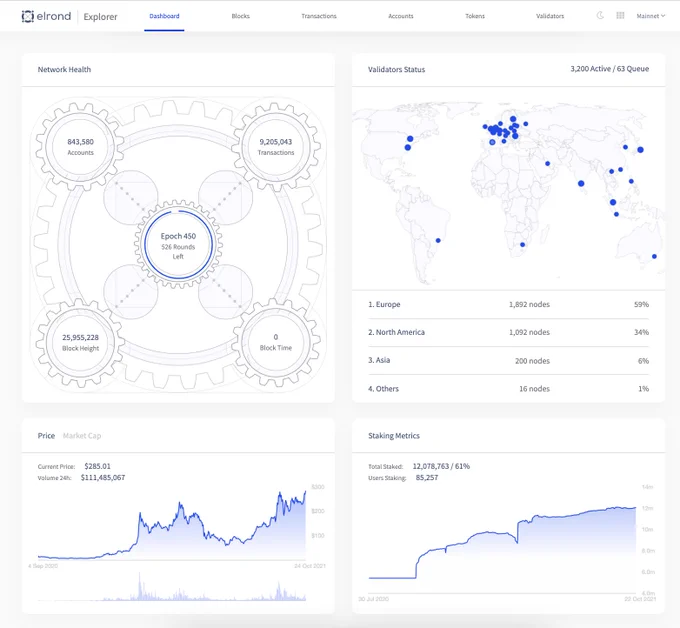Image resolution: width=680 pixels, height=628 pixels.
Task: Click the Epoch 450 progress ring
Action: coord(178,245)
